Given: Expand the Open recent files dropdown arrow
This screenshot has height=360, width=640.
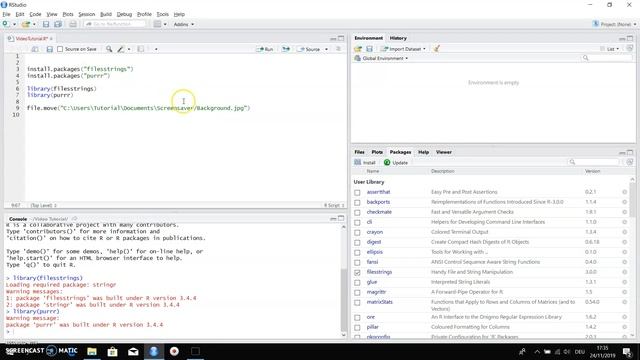Looking at the screenshot, I should (34, 24).
